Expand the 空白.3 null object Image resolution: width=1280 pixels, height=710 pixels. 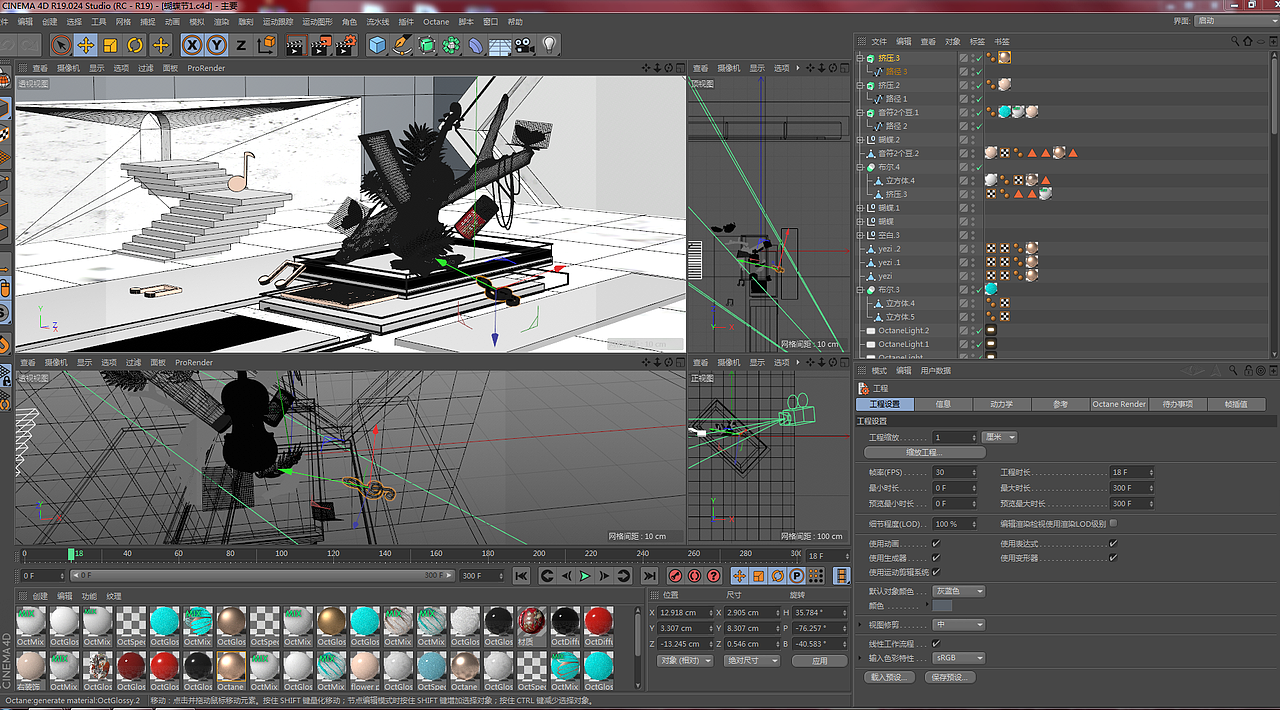click(x=860, y=235)
